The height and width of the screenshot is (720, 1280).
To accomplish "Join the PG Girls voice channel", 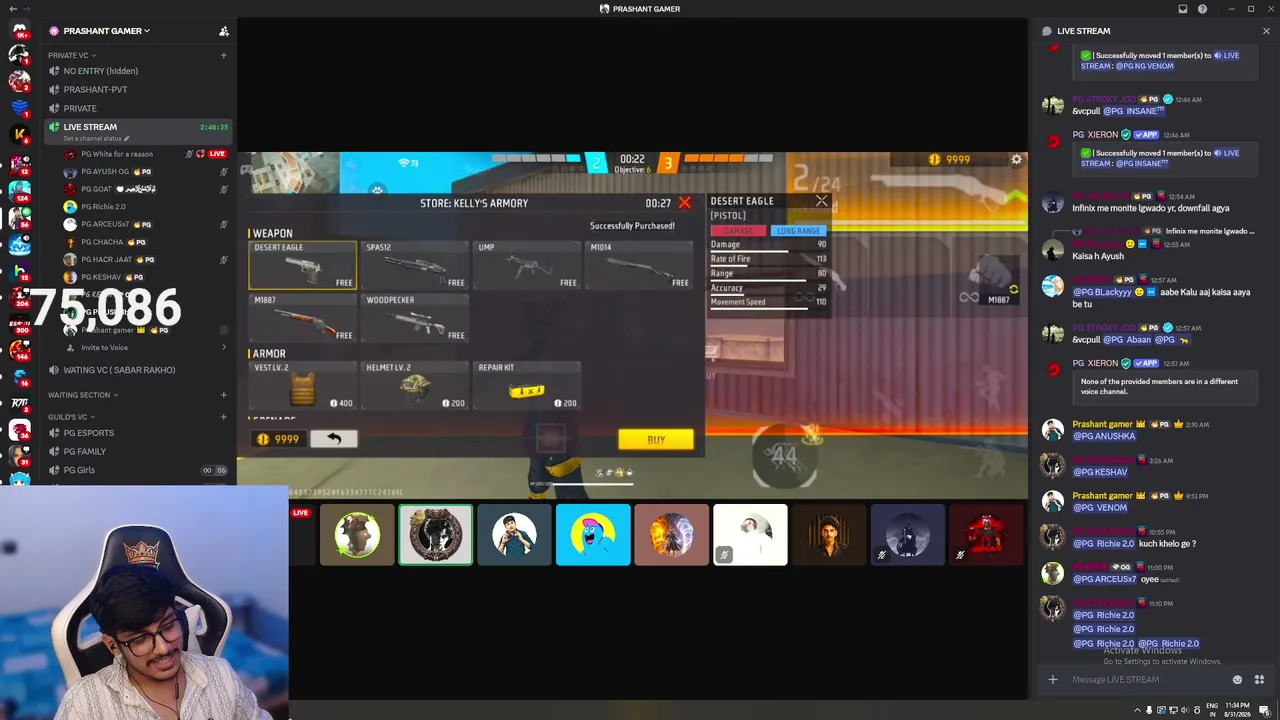I will pos(138,470).
